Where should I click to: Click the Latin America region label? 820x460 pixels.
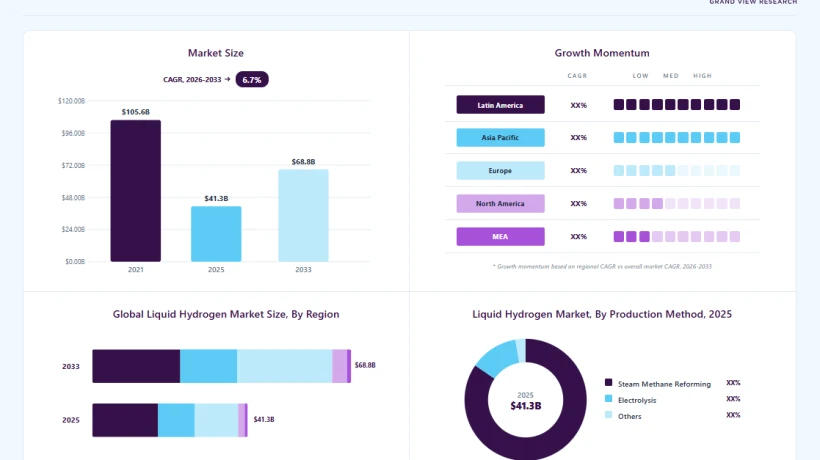tap(500, 105)
